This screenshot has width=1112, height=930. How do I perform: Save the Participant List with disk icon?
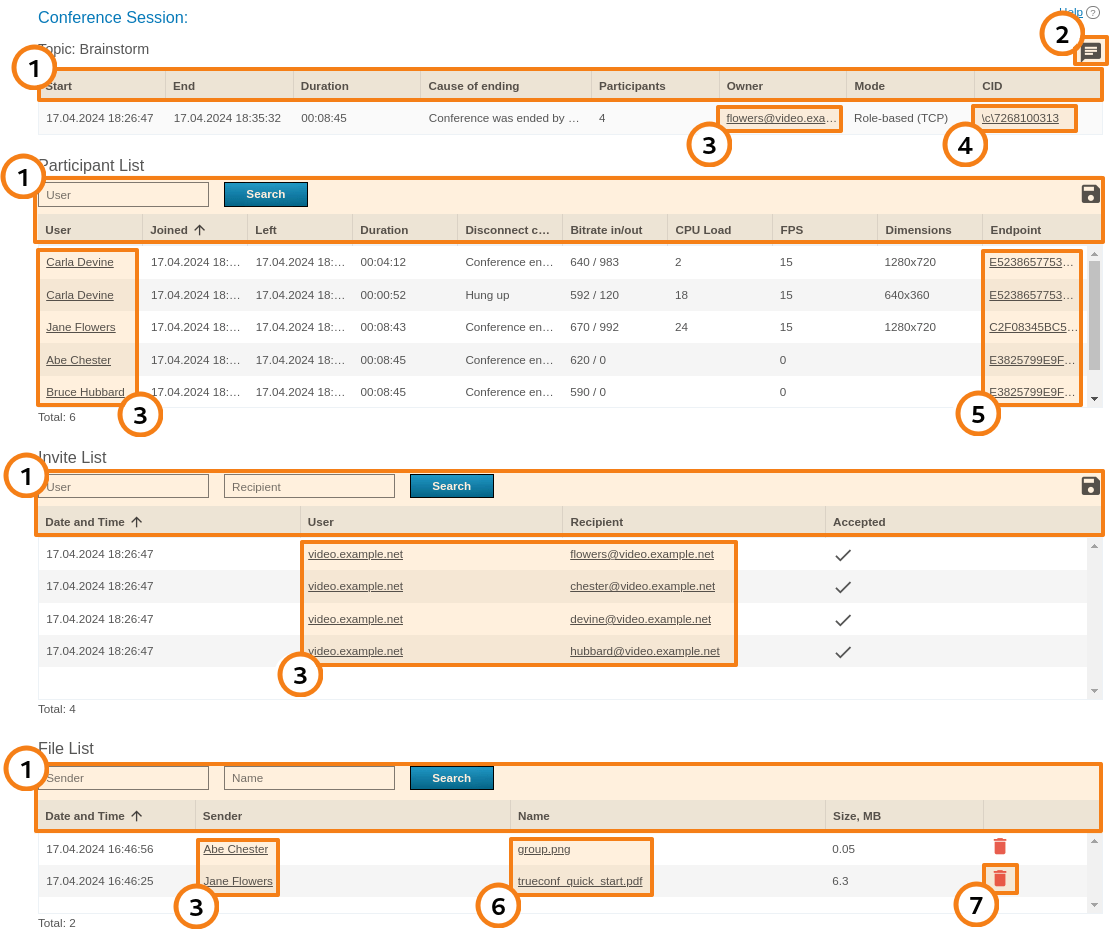pos(1090,194)
